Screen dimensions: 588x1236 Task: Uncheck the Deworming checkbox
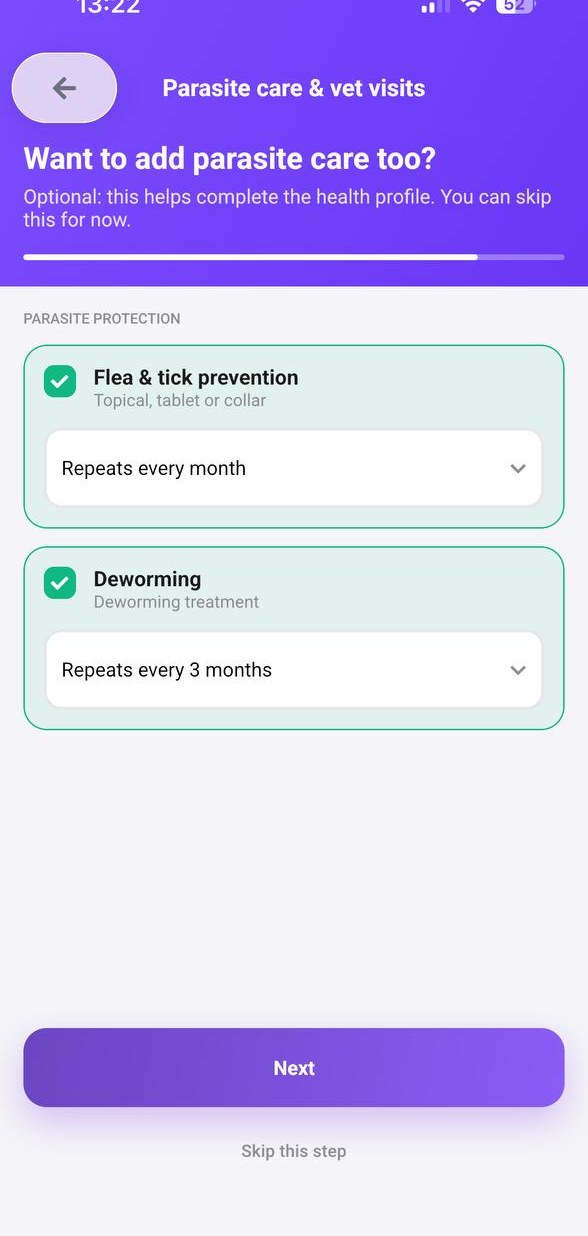(x=60, y=583)
